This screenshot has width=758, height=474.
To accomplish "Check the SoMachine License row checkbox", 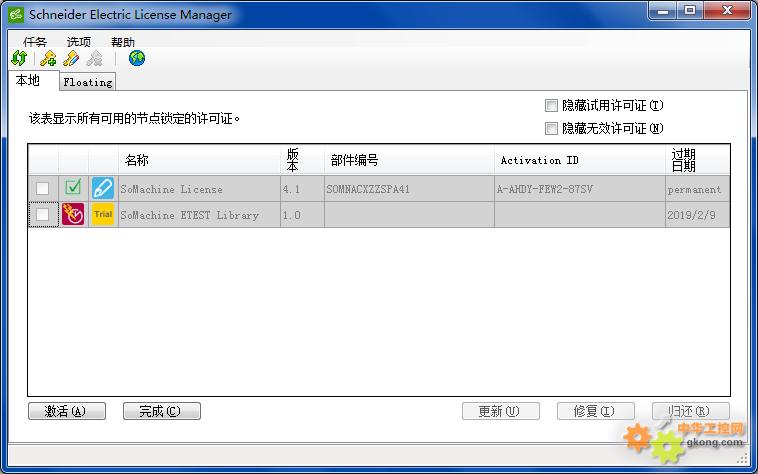I will tap(42, 188).
